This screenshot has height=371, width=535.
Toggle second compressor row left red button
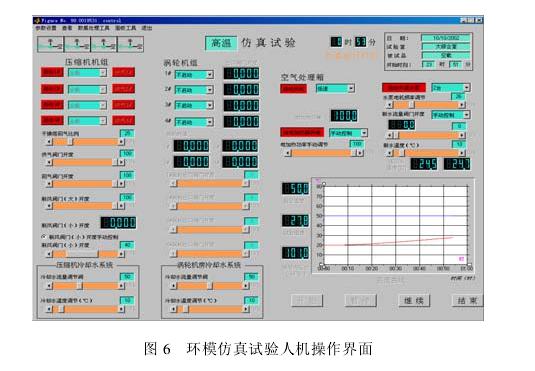[x=52, y=88]
